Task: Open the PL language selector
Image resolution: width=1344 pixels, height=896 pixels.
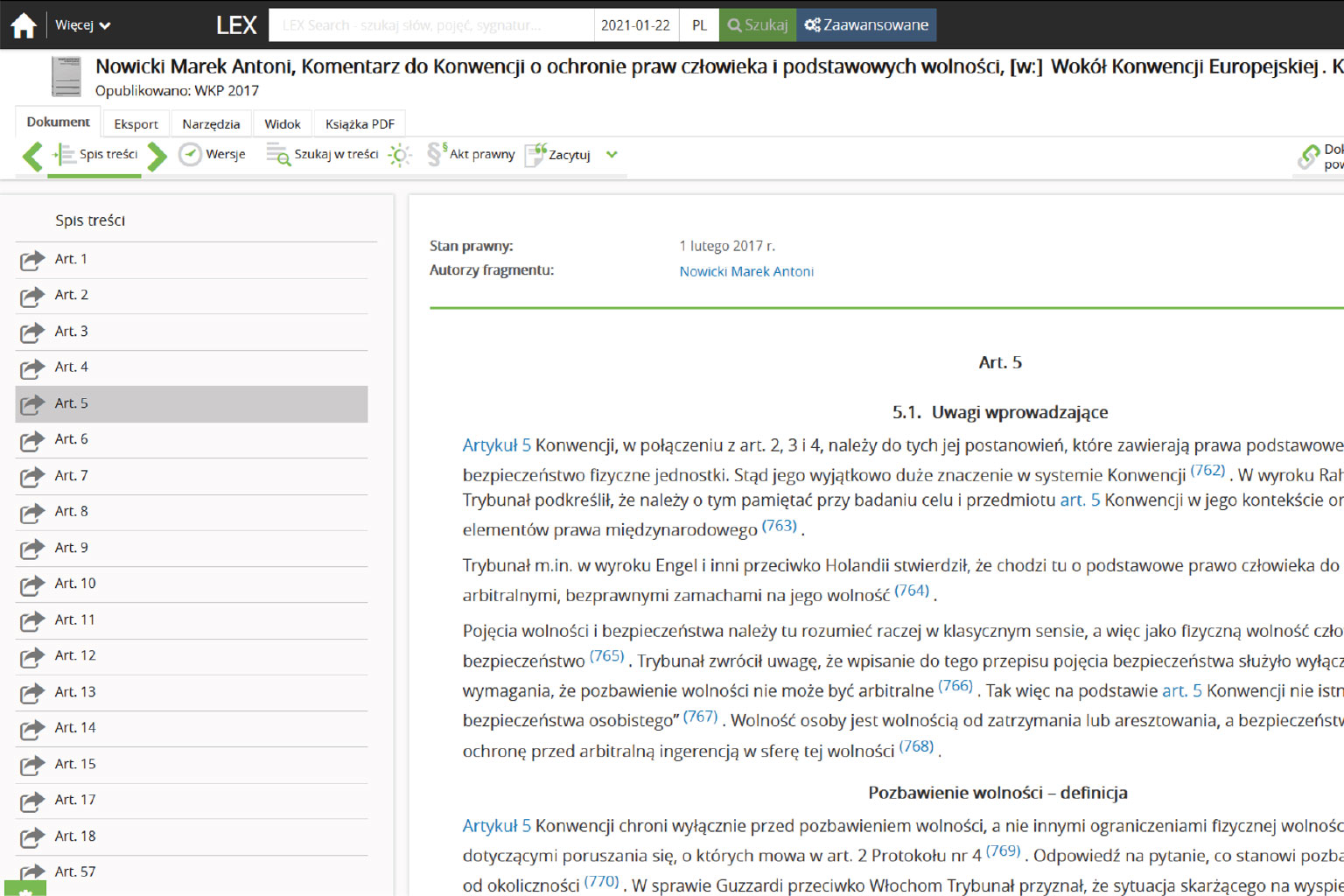Action: point(699,25)
